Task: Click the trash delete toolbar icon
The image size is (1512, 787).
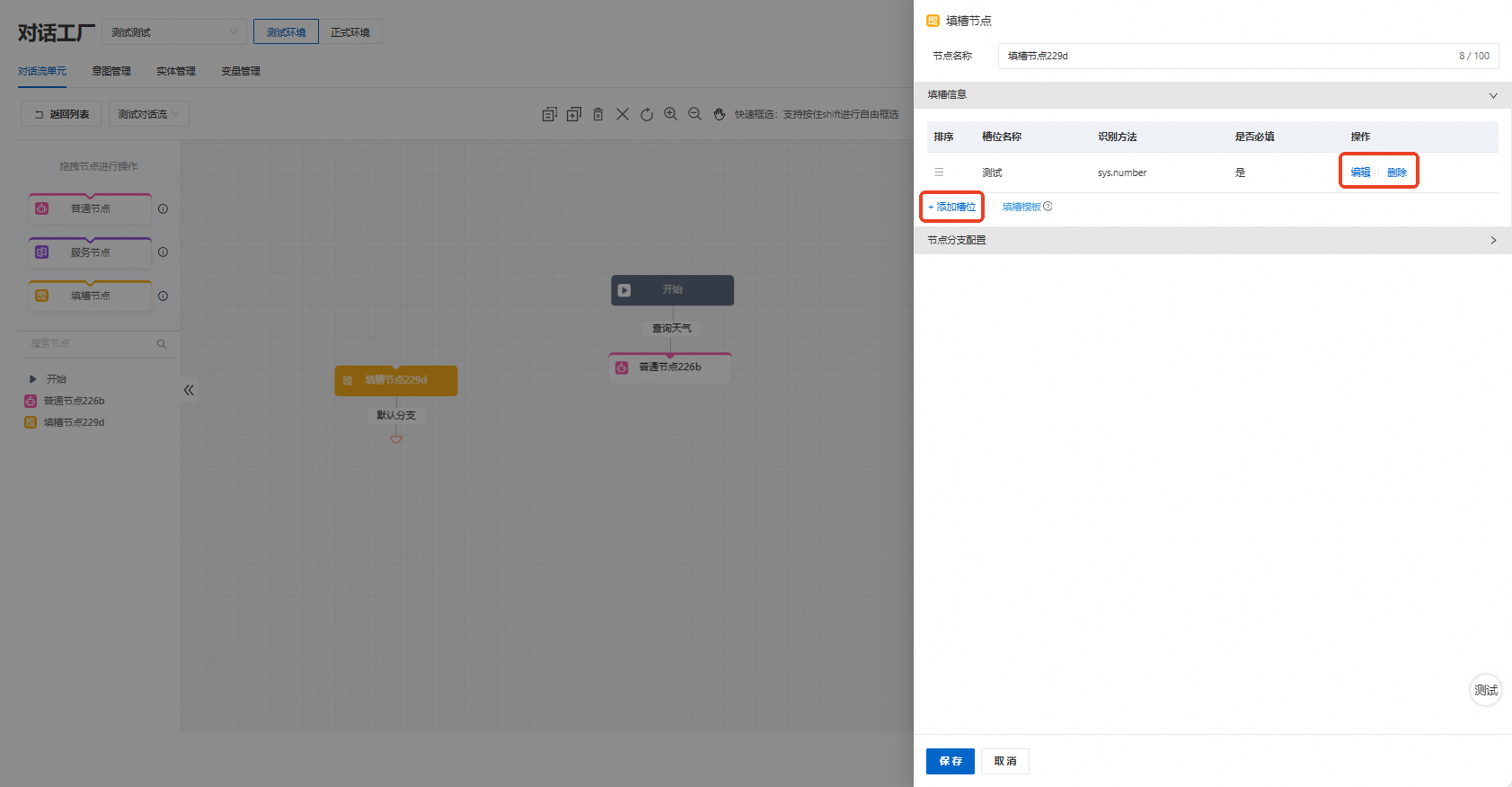Action: point(598,114)
